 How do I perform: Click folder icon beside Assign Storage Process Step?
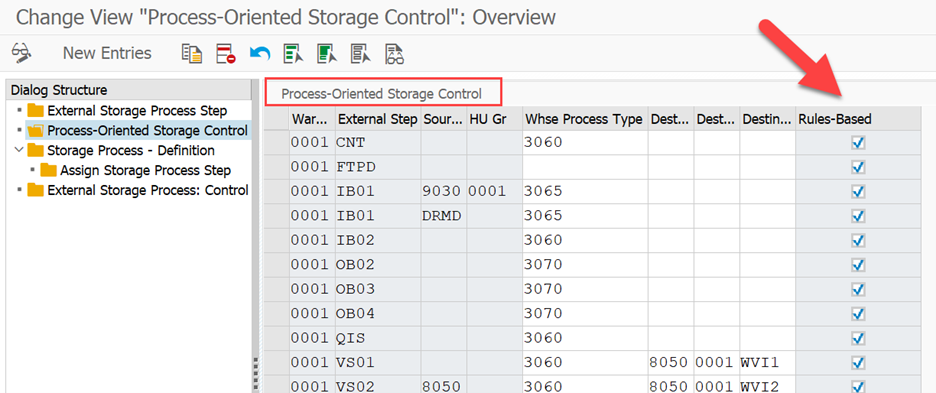pos(48,170)
